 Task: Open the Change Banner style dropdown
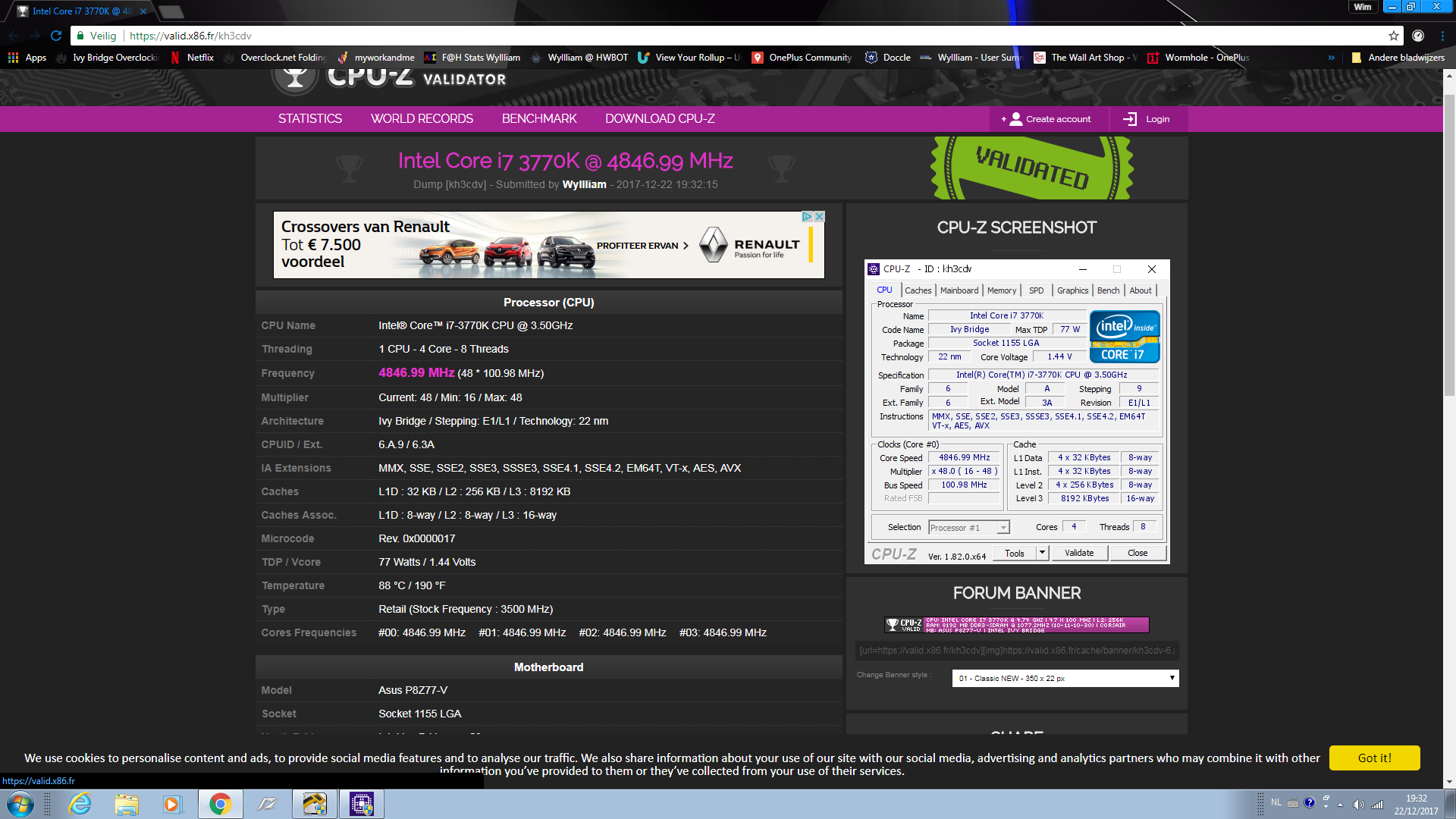1065,678
